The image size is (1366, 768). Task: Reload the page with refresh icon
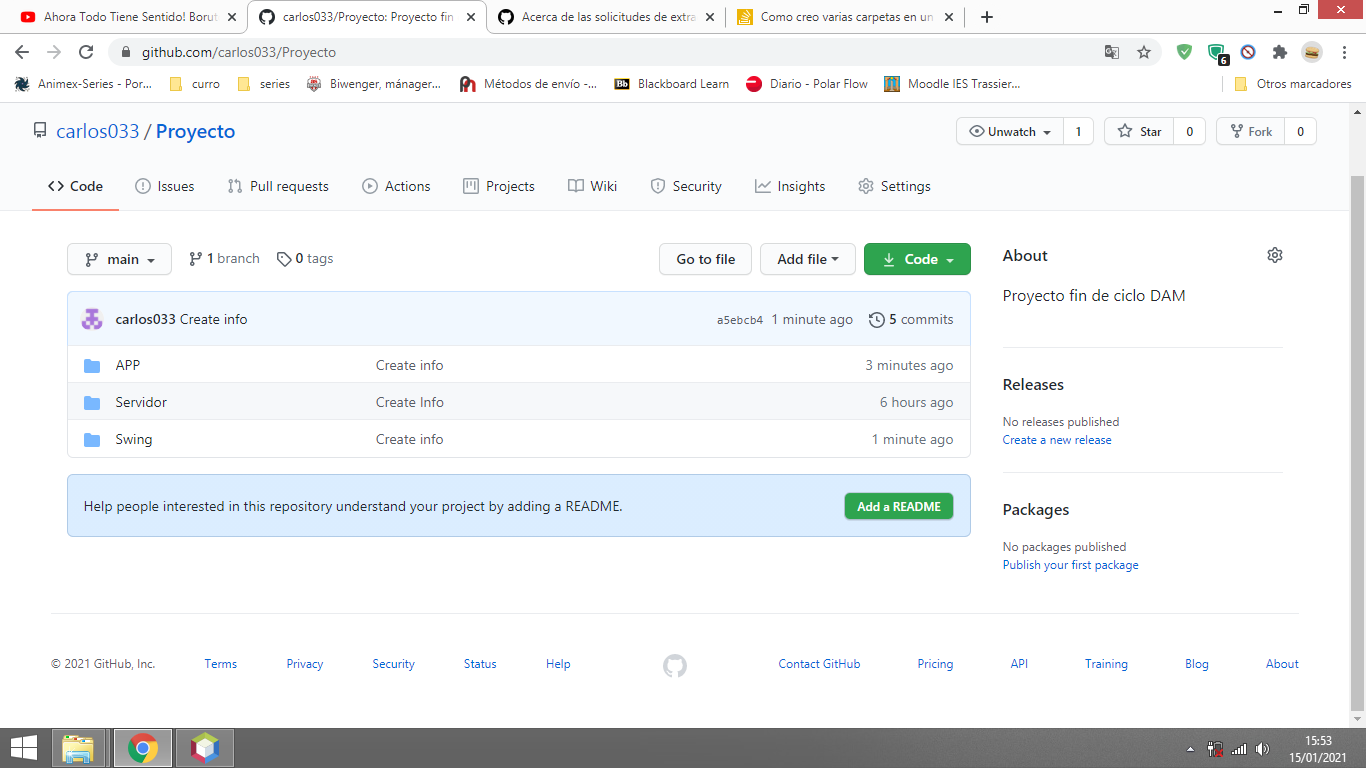86,52
